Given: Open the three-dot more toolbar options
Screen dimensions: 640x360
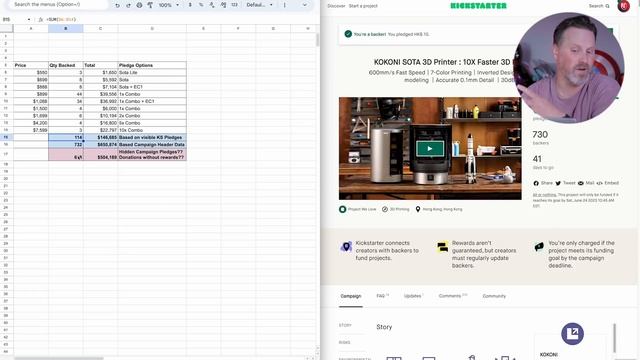Looking at the screenshot, I should coord(284,5).
